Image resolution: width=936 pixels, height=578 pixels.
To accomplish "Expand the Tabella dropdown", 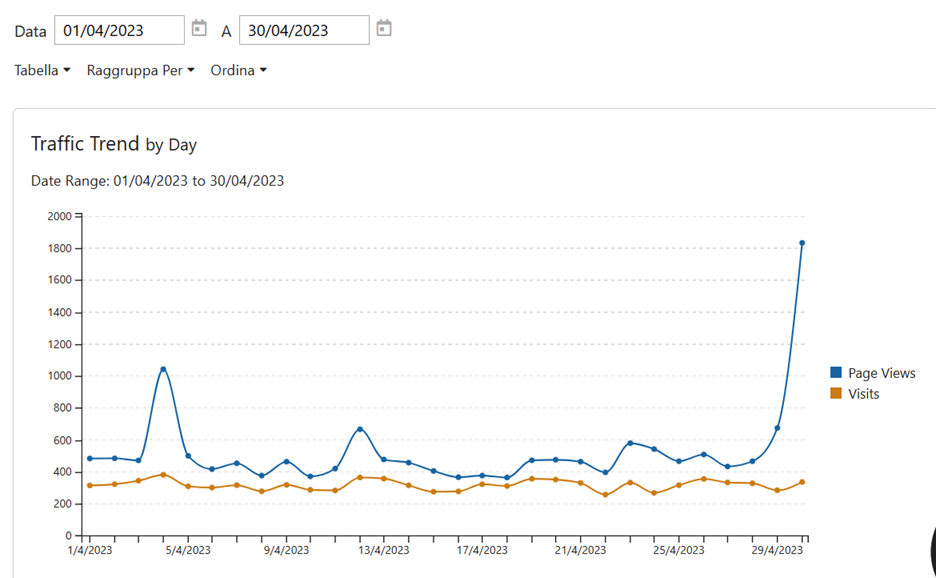I will point(42,70).
